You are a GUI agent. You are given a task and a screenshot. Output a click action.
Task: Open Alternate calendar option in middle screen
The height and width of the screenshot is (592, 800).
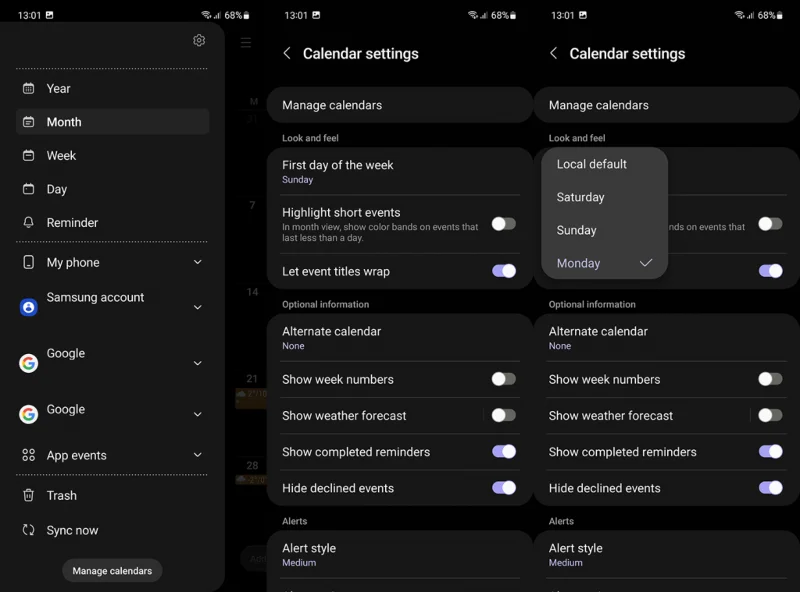pyautogui.click(x=399, y=338)
